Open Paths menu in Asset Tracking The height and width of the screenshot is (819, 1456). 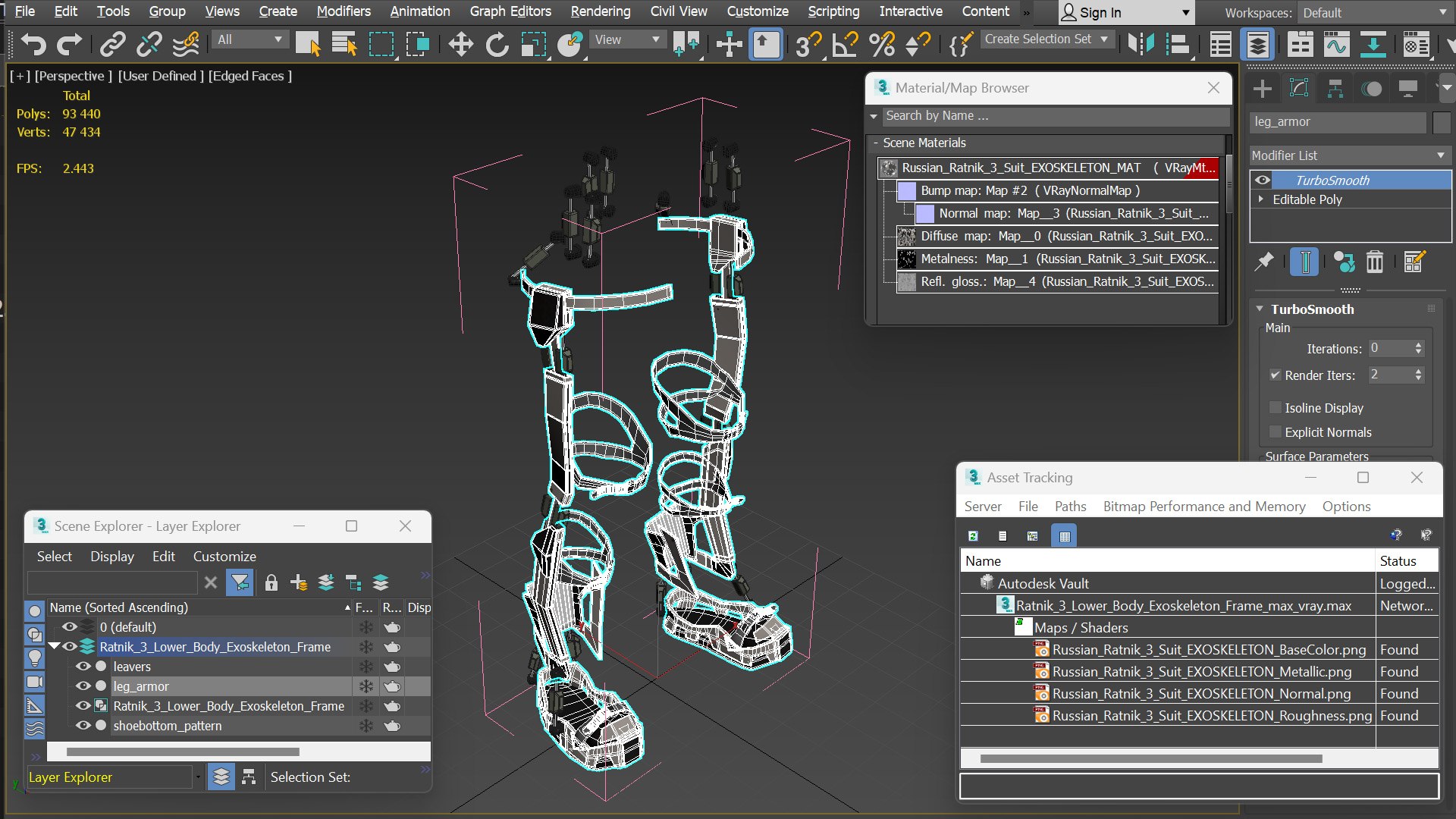pyautogui.click(x=1070, y=507)
